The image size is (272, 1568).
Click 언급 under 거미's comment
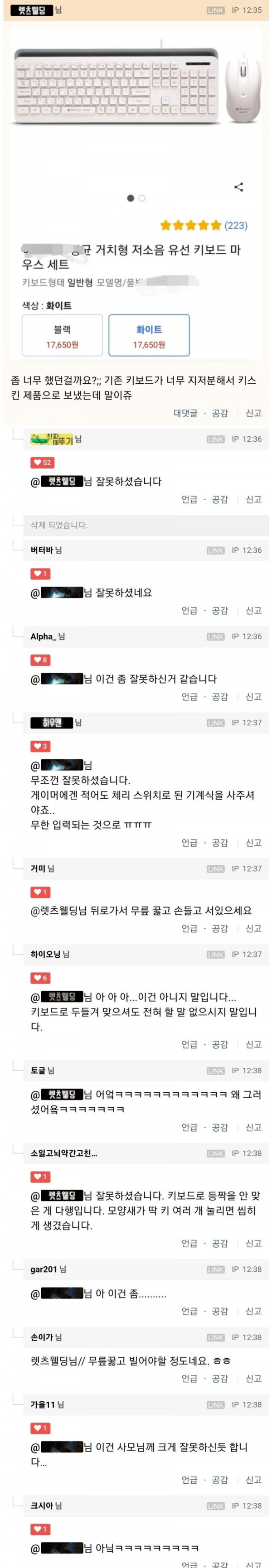[190, 929]
